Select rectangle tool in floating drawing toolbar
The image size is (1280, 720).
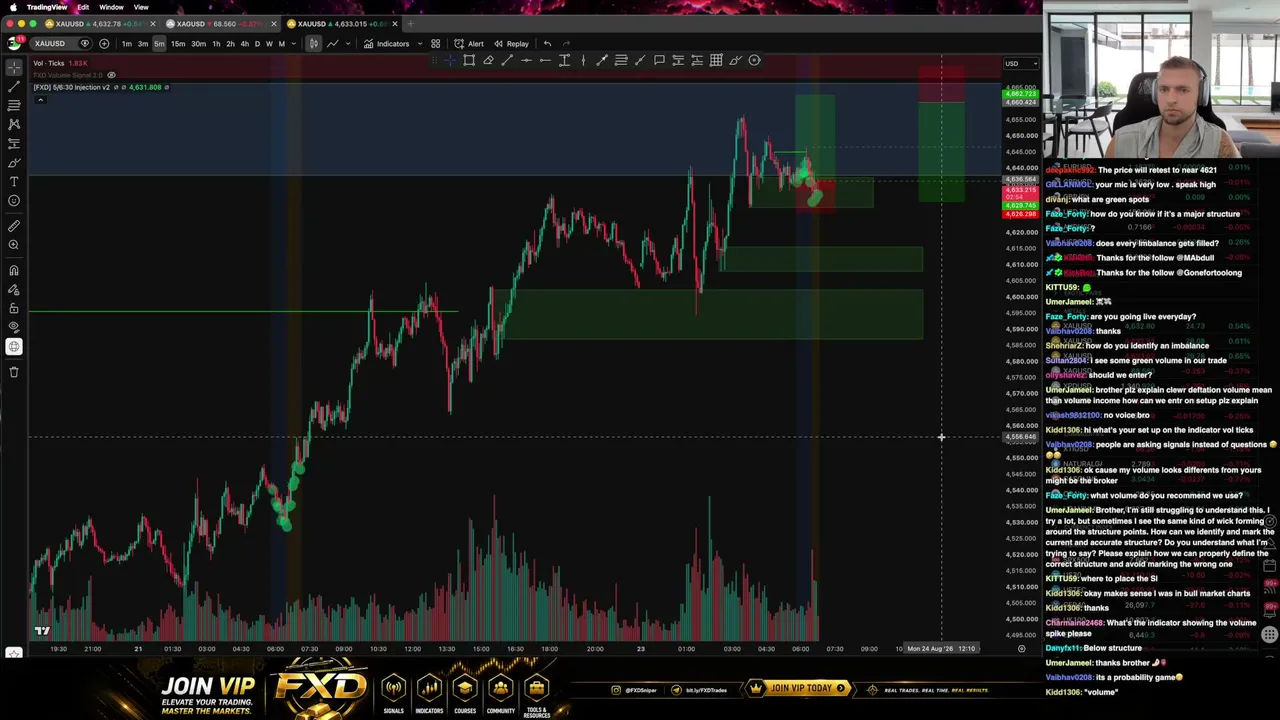(x=469, y=60)
